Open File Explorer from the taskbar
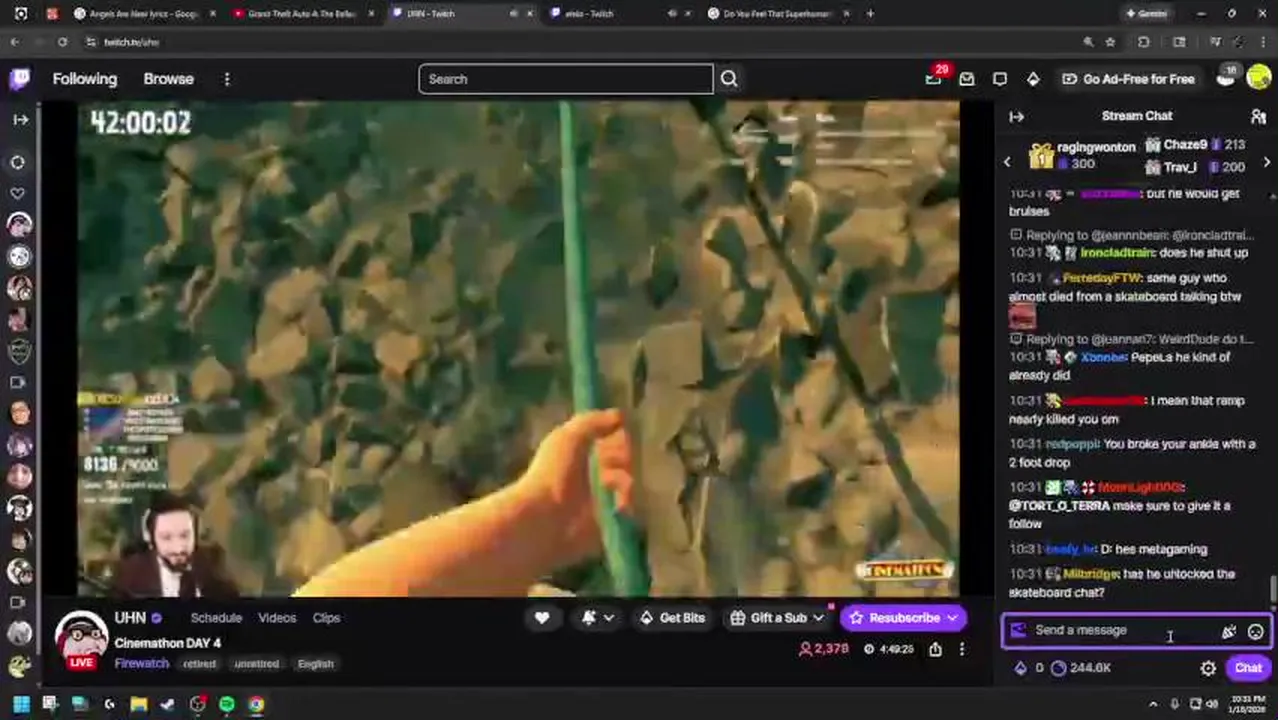This screenshot has width=1278, height=720. 139,705
